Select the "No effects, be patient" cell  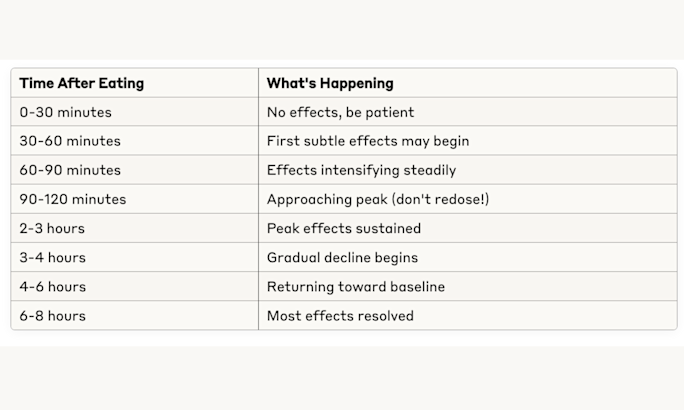click(x=340, y=112)
